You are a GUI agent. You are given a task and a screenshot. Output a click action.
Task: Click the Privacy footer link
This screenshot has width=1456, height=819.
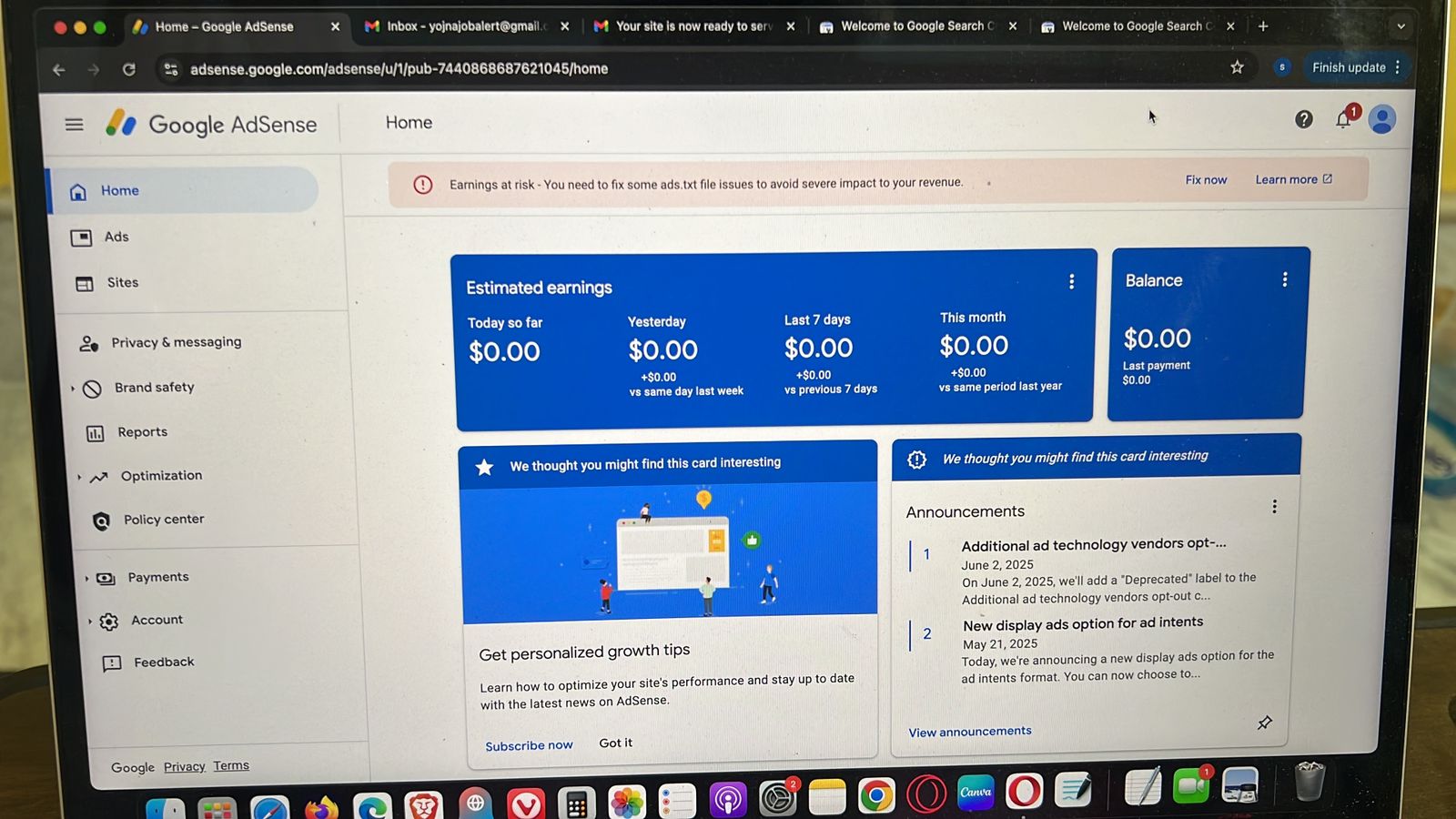[x=185, y=767]
